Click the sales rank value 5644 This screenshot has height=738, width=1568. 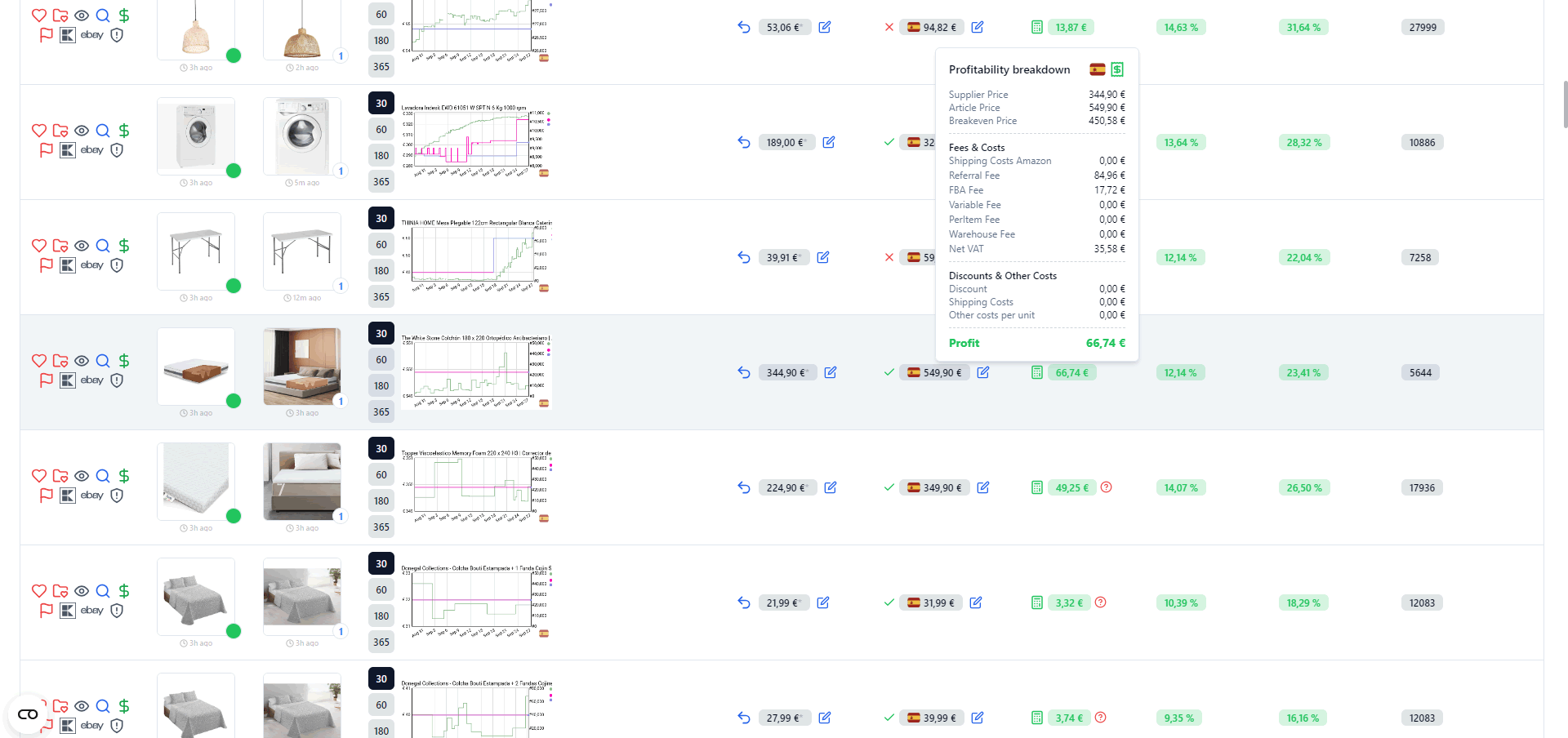pyautogui.click(x=1421, y=372)
